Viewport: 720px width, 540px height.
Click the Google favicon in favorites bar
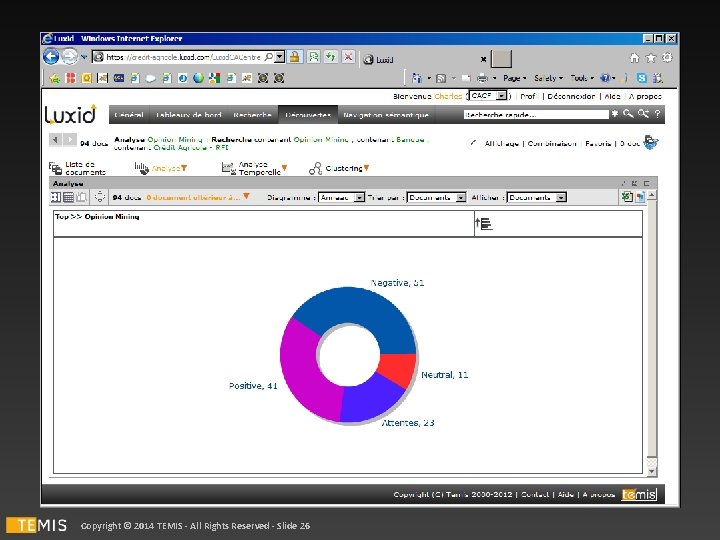tap(214, 78)
